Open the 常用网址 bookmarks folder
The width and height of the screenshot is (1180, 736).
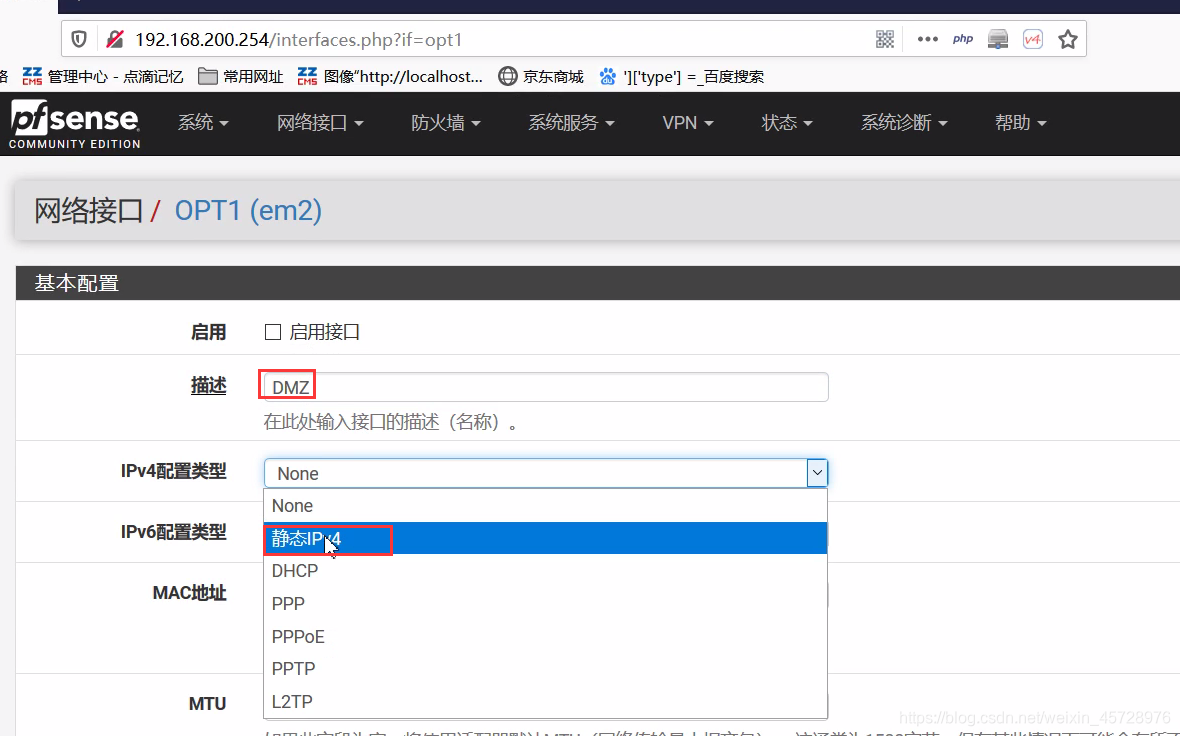click(x=241, y=76)
